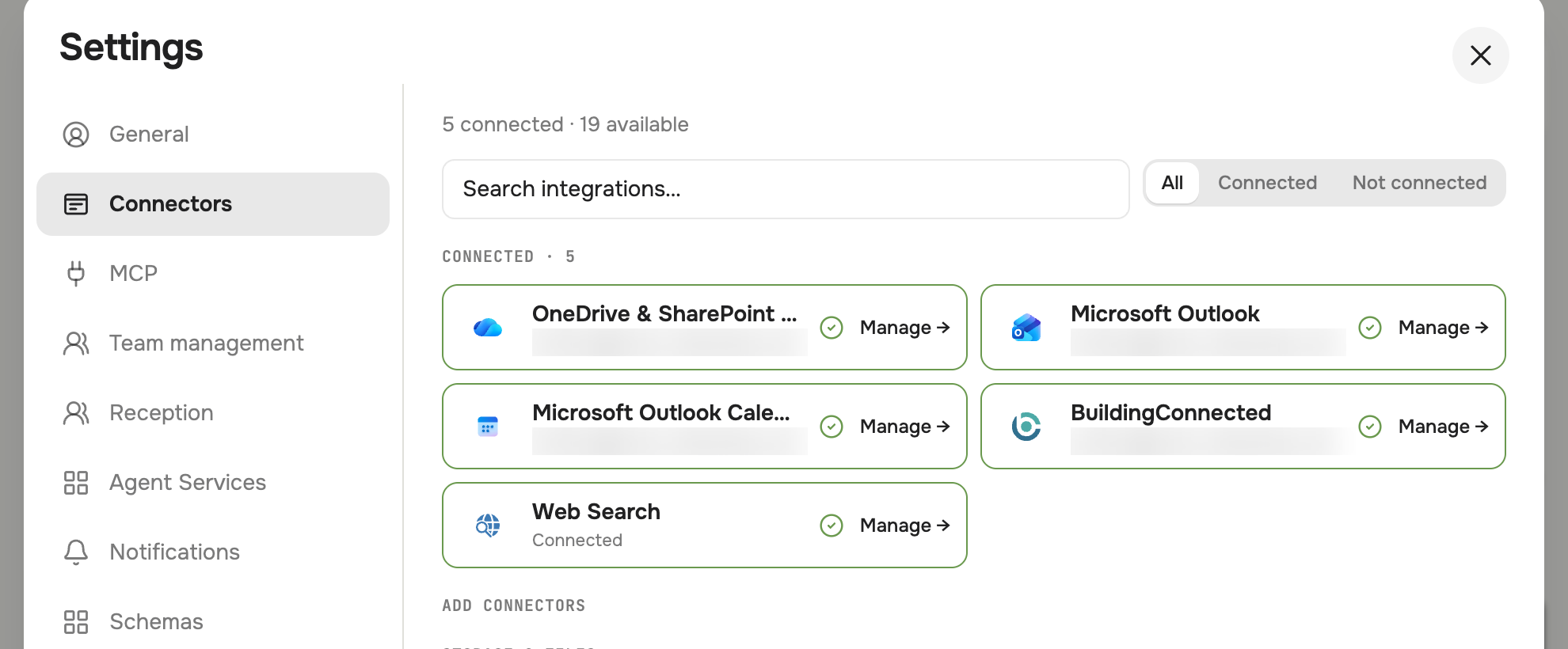Click the Microsoft Outlook Calendar connector title

[x=661, y=413]
